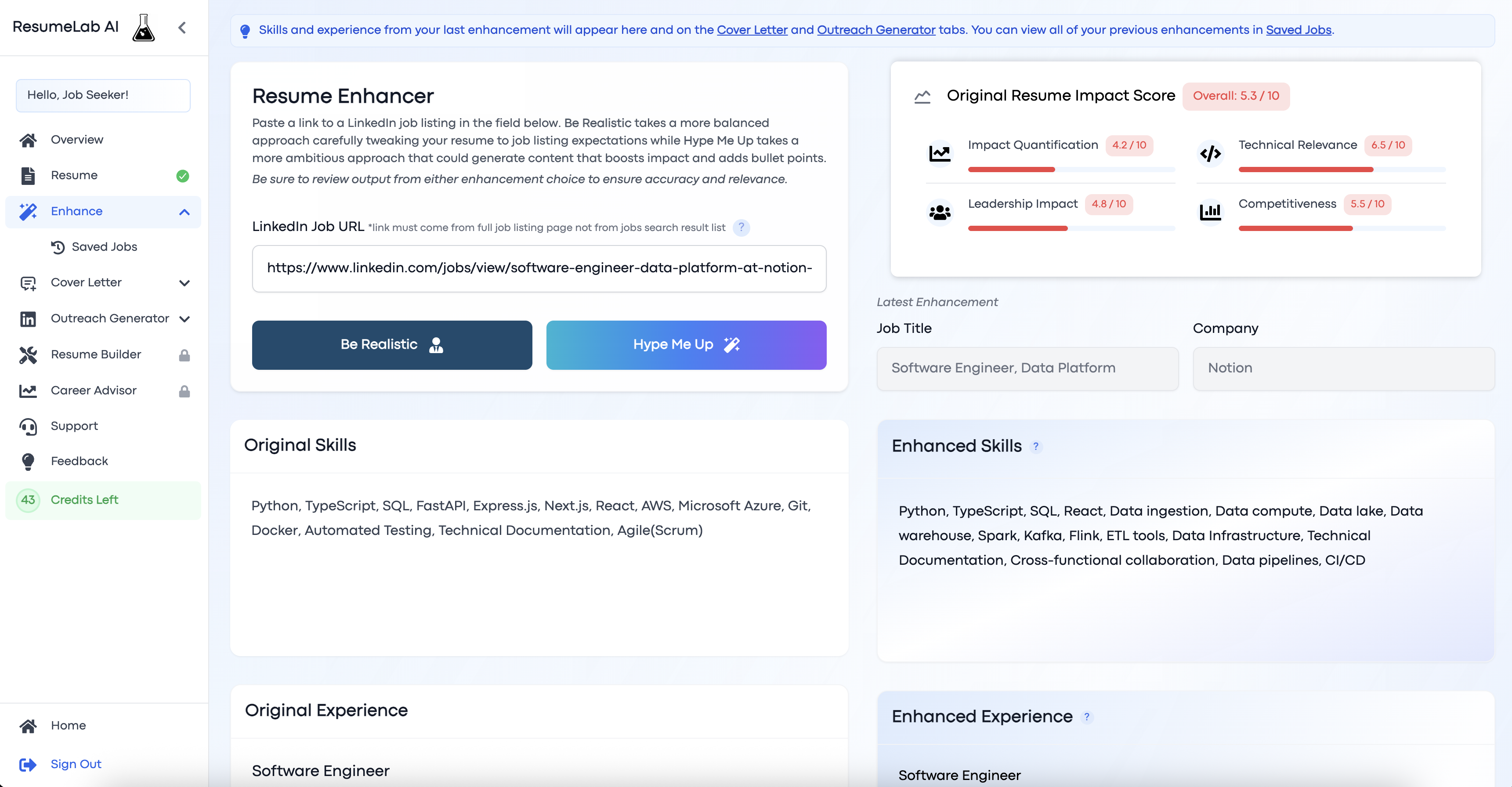1512x787 pixels.
Task: Click the Resume Builder lock icon
Action: click(184, 355)
